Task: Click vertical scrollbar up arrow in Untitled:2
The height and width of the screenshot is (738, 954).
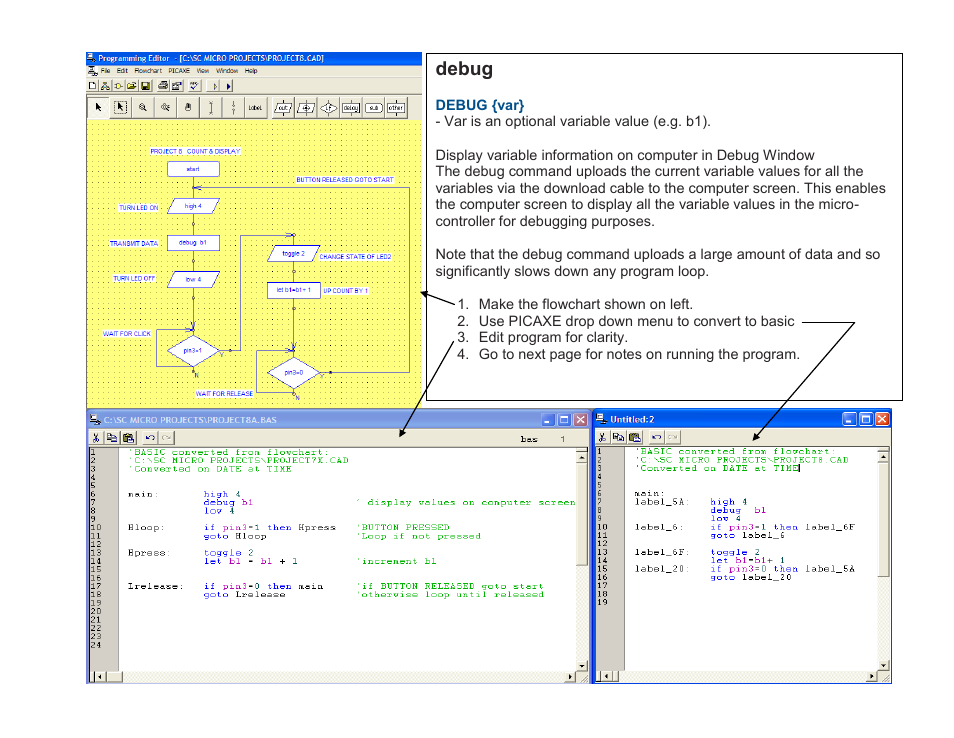Action: coord(883,455)
